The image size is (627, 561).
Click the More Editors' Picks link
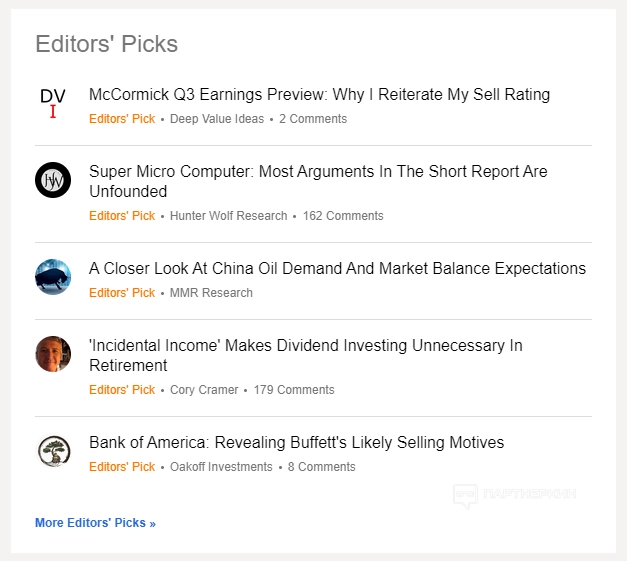coord(95,523)
